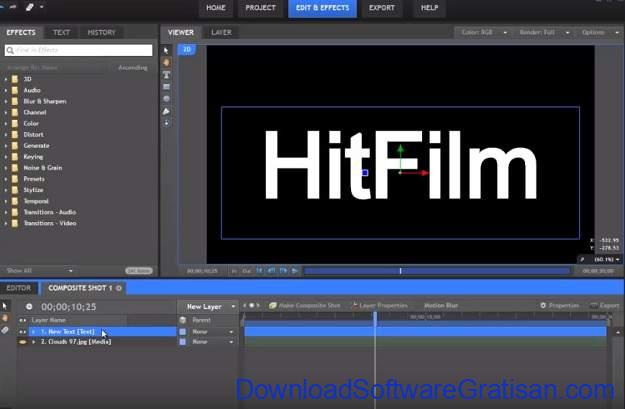Open the PROJECT tab

[x=260, y=8]
